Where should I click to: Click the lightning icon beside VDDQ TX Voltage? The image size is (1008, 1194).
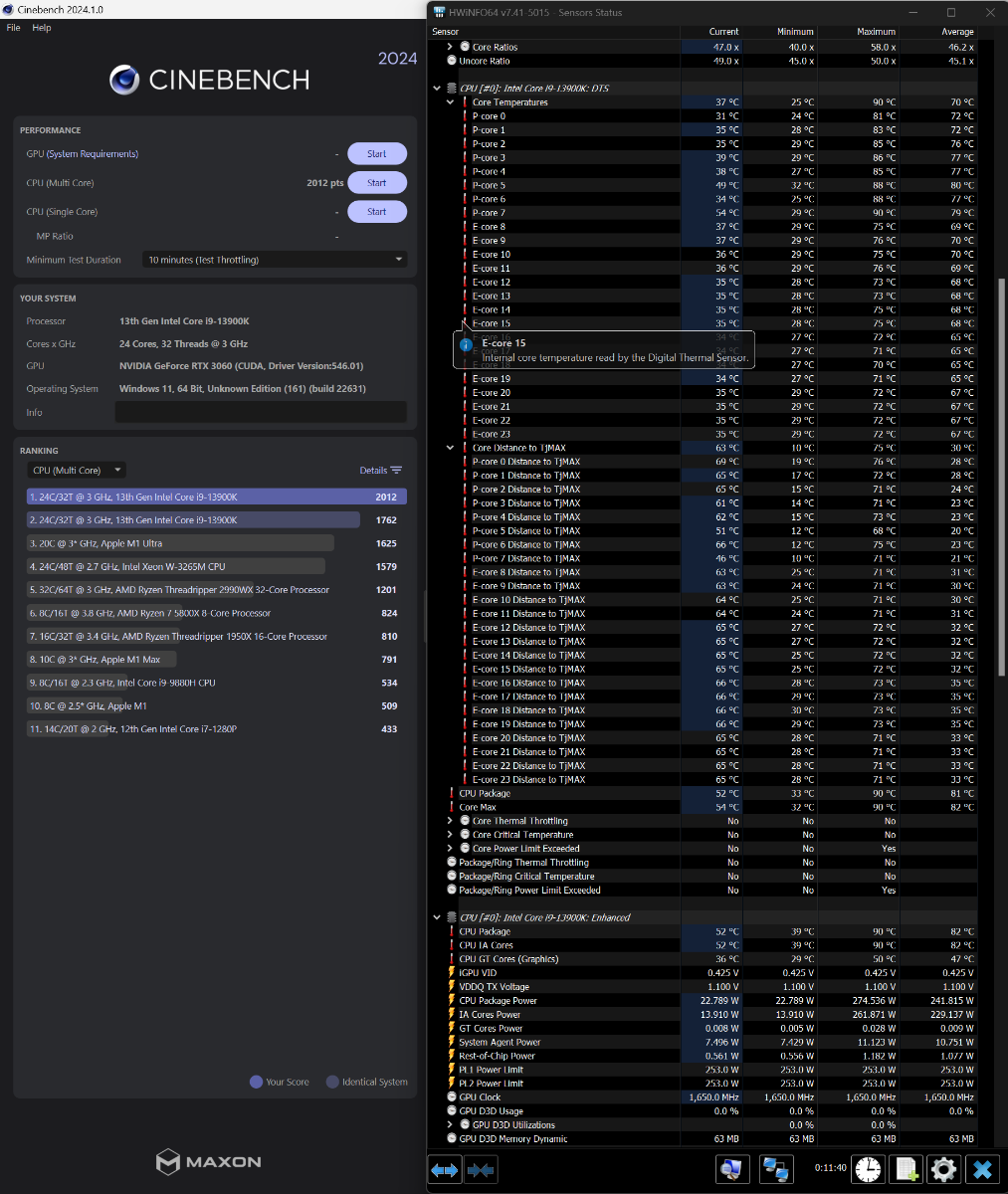point(452,987)
